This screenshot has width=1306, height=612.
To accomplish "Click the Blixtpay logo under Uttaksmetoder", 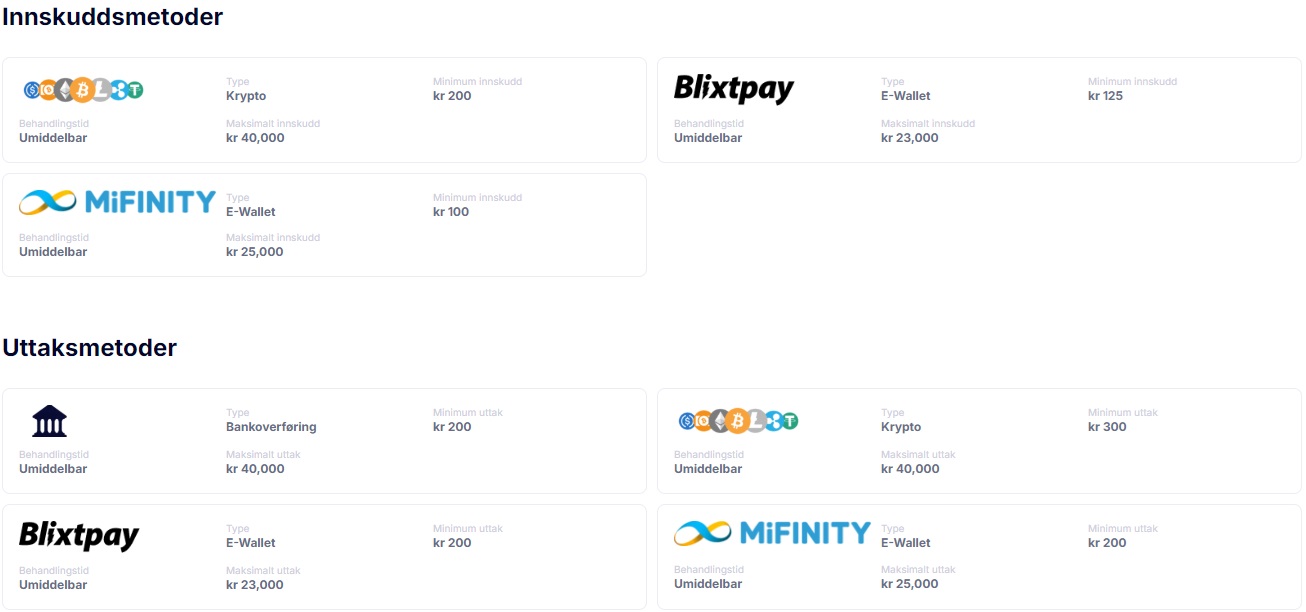I will point(79,535).
